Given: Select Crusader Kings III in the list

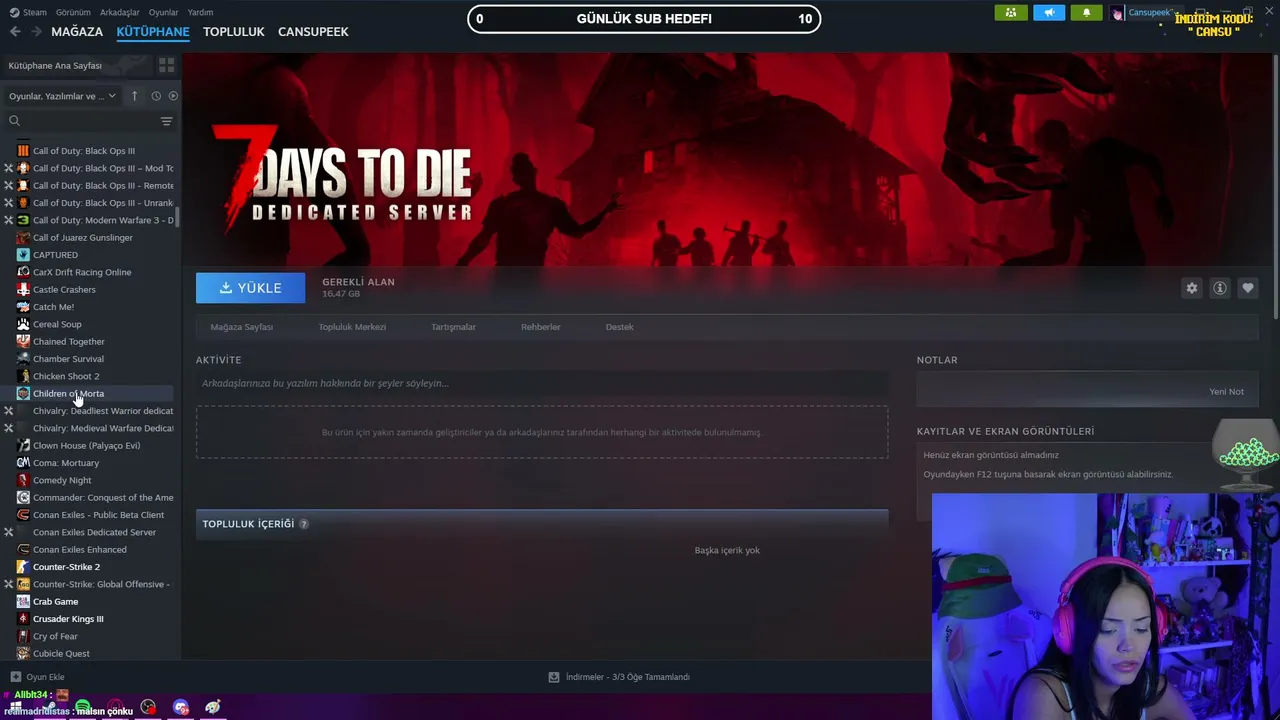Looking at the screenshot, I should tap(68, 619).
